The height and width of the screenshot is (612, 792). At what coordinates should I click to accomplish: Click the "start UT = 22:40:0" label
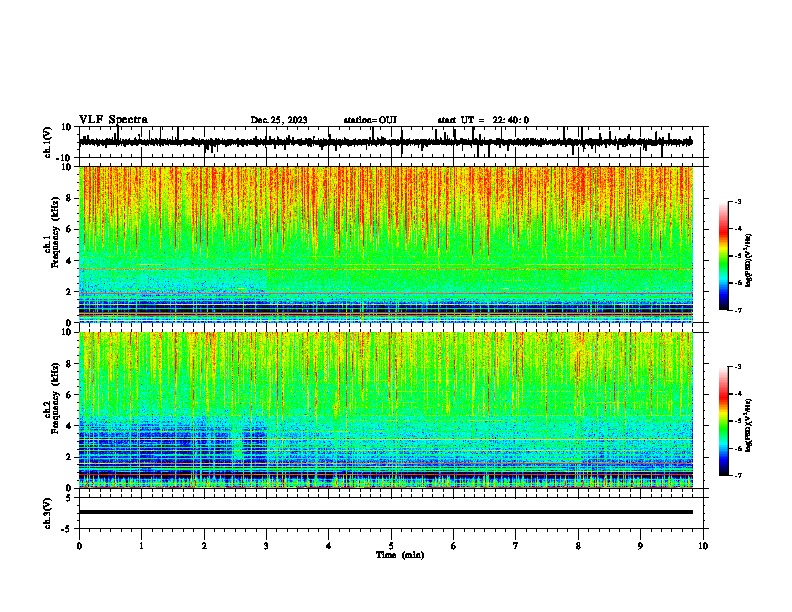click(483, 120)
